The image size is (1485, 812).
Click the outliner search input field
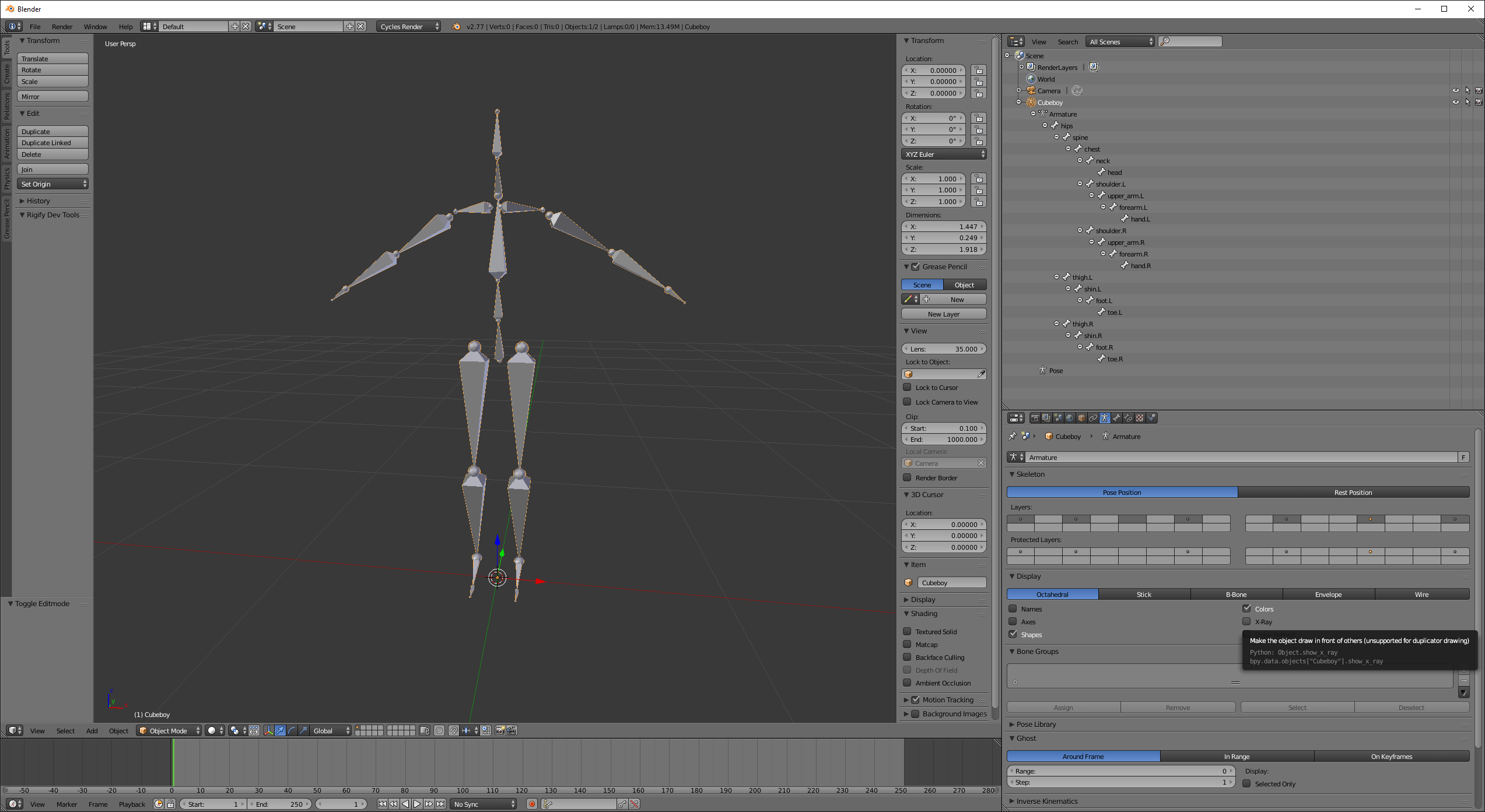coord(1193,41)
